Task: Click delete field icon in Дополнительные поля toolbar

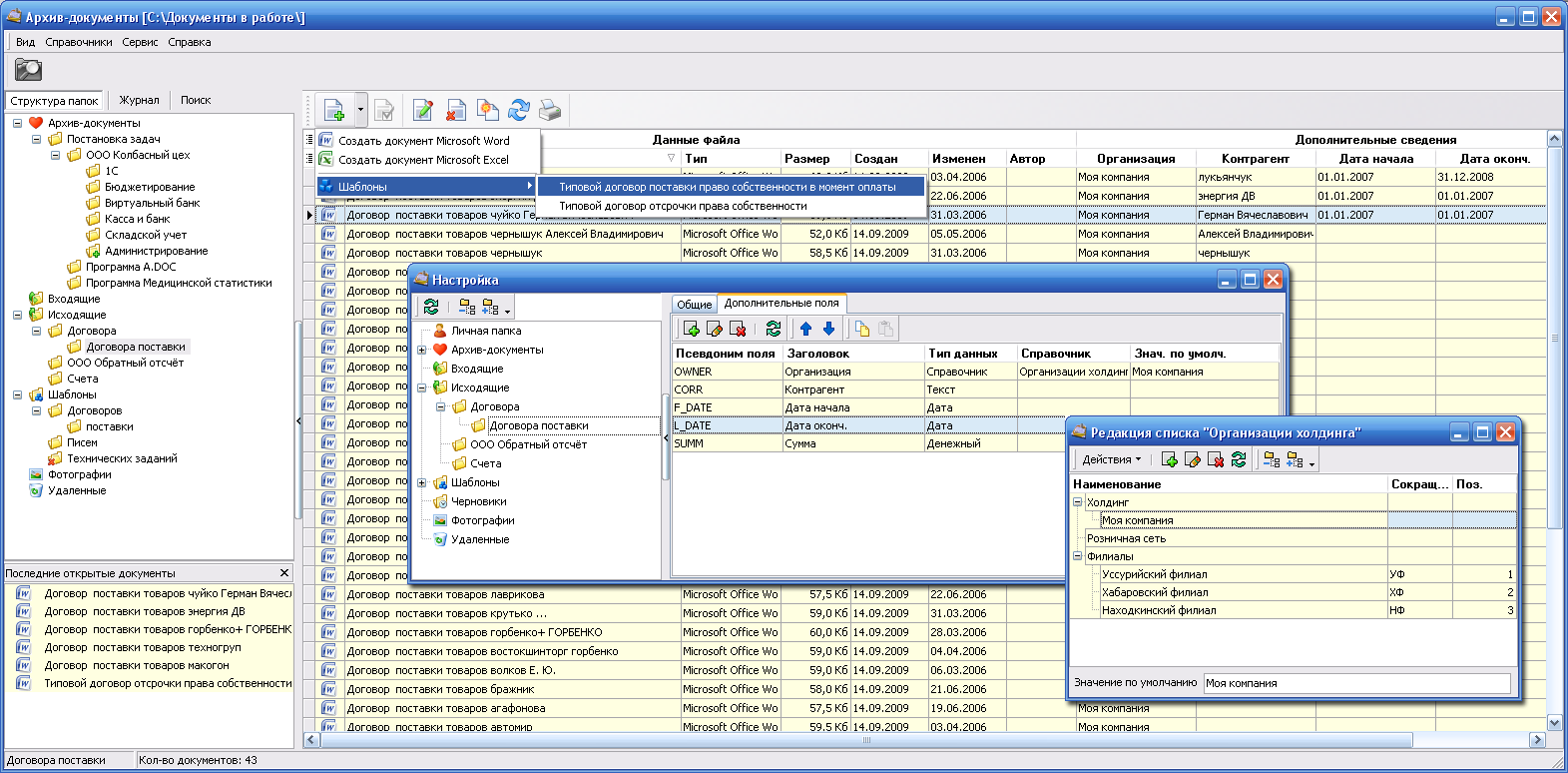Action: pos(738,329)
